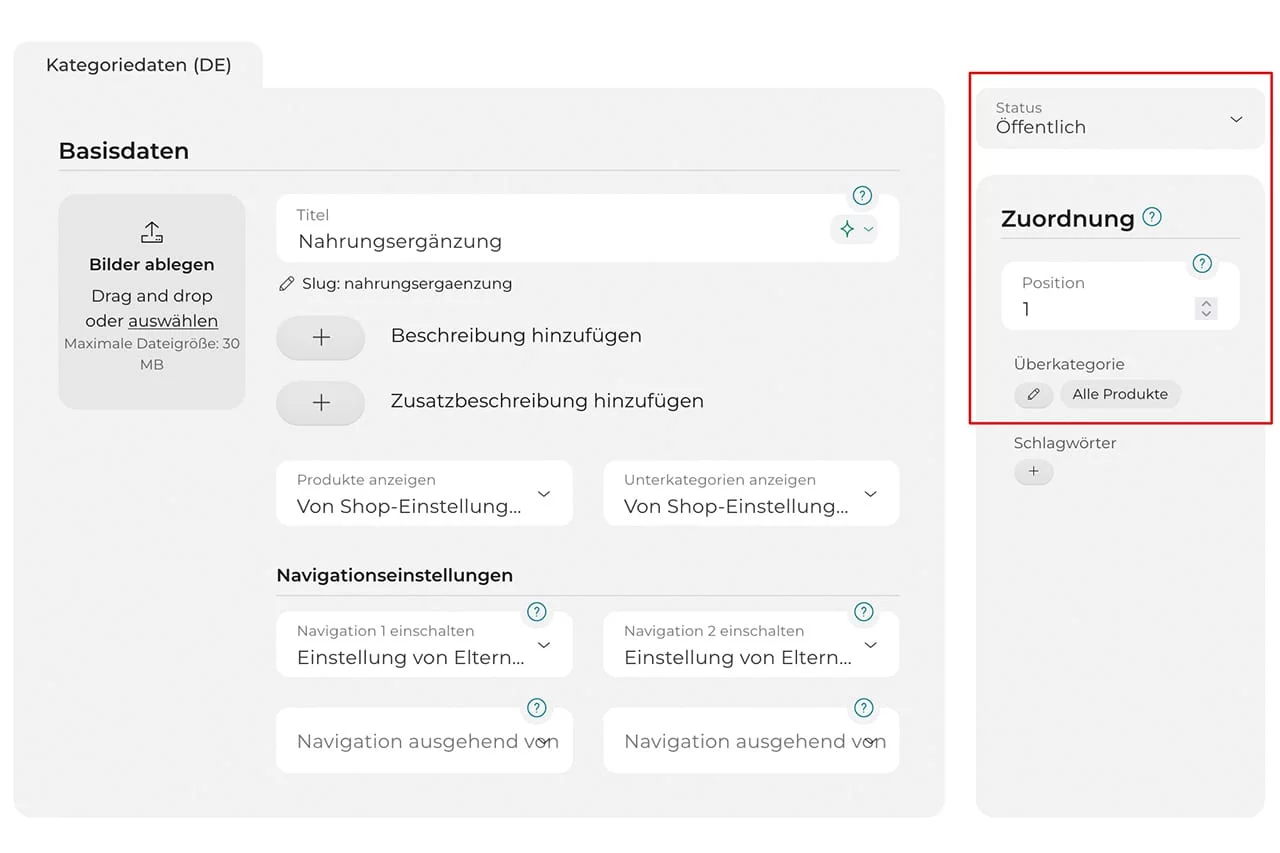Click the pencil icon to edit Slug
The width and height of the screenshot is (1280, 853).
tap(287, 284)
